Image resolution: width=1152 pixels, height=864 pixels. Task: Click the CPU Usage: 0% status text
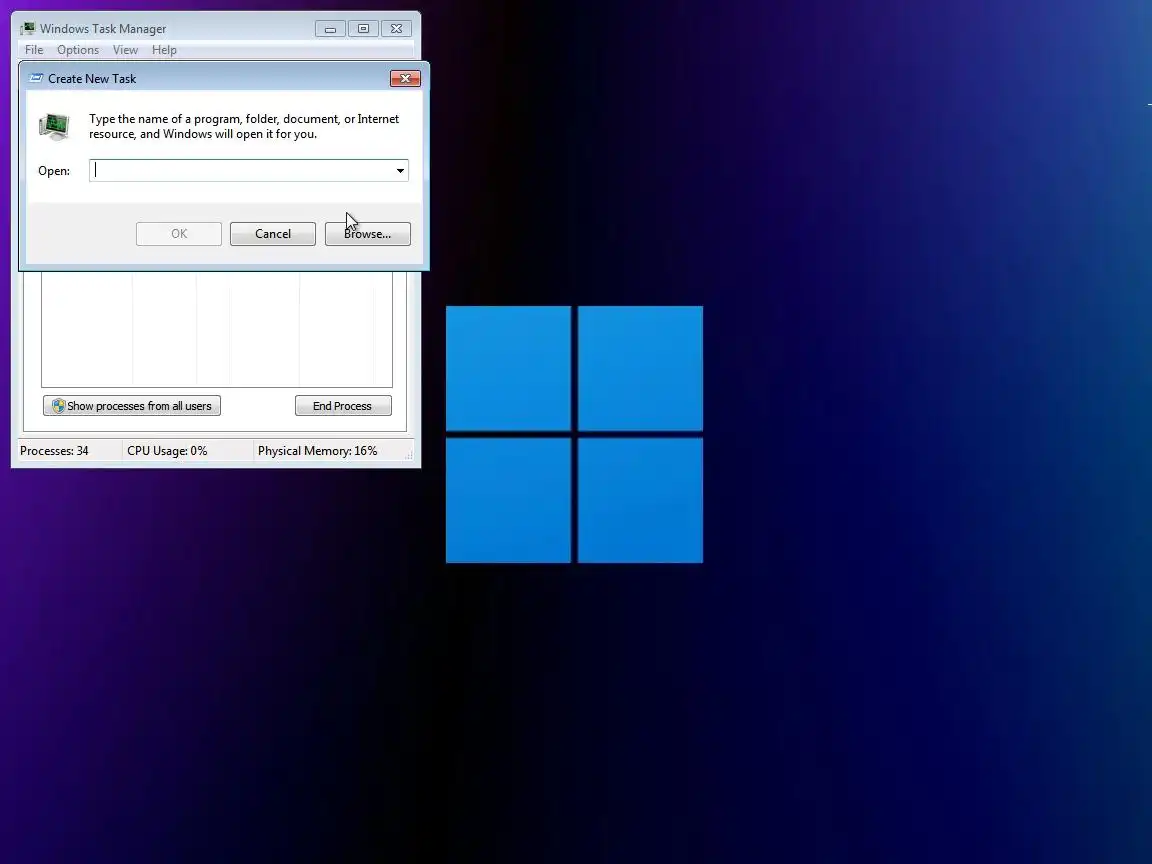tap(167, 451)
